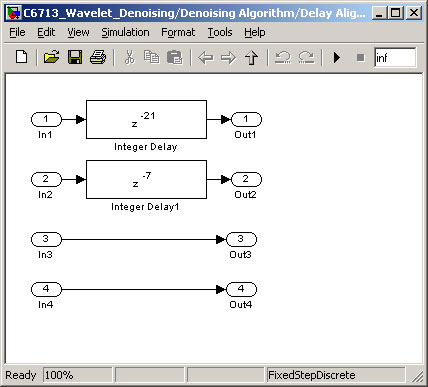Navigate back with the left arrow icon
The height and width of the screenshot is (387, 428).
click(206, 58)
